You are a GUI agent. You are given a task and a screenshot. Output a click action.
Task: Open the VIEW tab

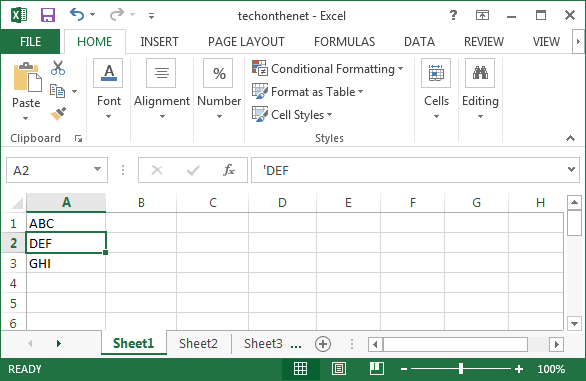coord(546,42)
